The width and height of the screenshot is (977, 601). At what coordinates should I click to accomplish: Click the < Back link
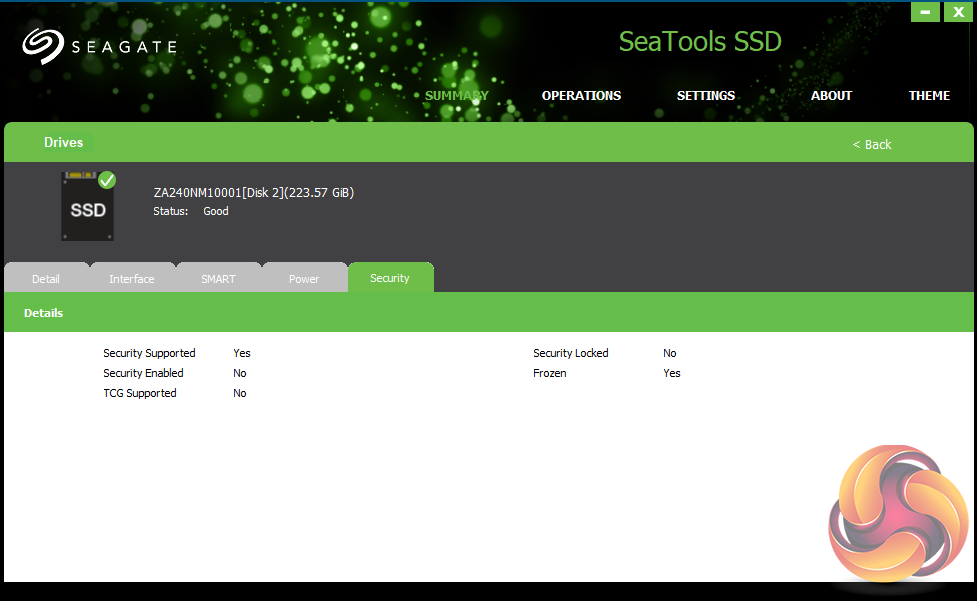click(x=872, y=145)
